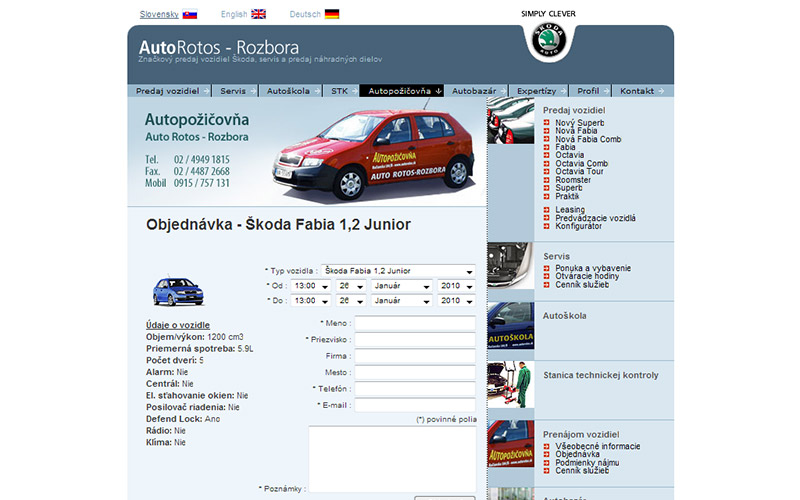The width and height of the screenshot is (800, 500).
Task: Click the blue Fabia car thumbnail
Action: [178, 292]
